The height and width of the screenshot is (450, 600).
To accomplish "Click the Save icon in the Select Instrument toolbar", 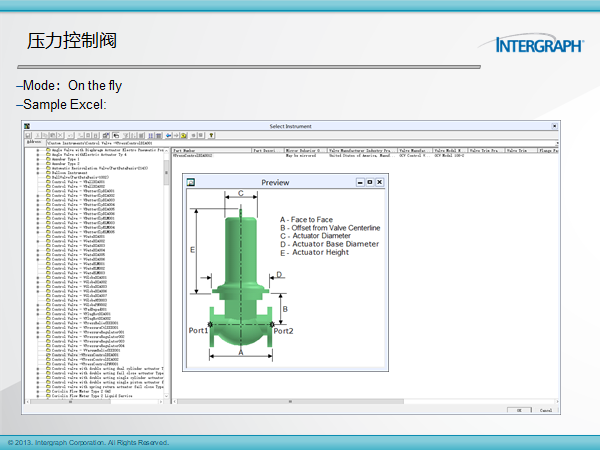I will [28, 135].
